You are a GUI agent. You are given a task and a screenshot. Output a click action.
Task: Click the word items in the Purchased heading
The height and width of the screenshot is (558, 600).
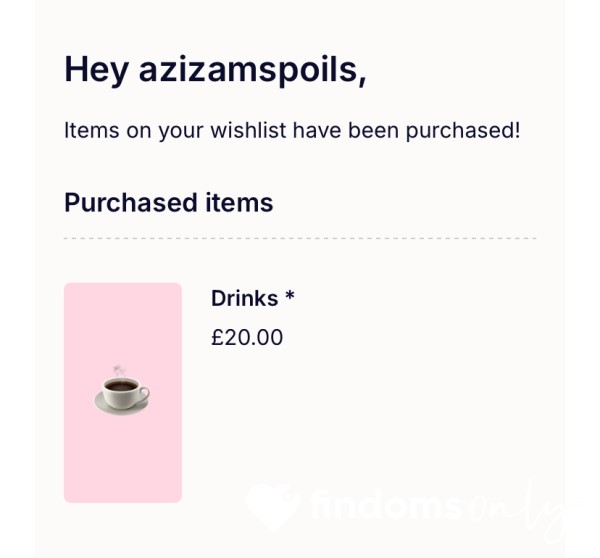pyautogui.click(x=240, y=202)
